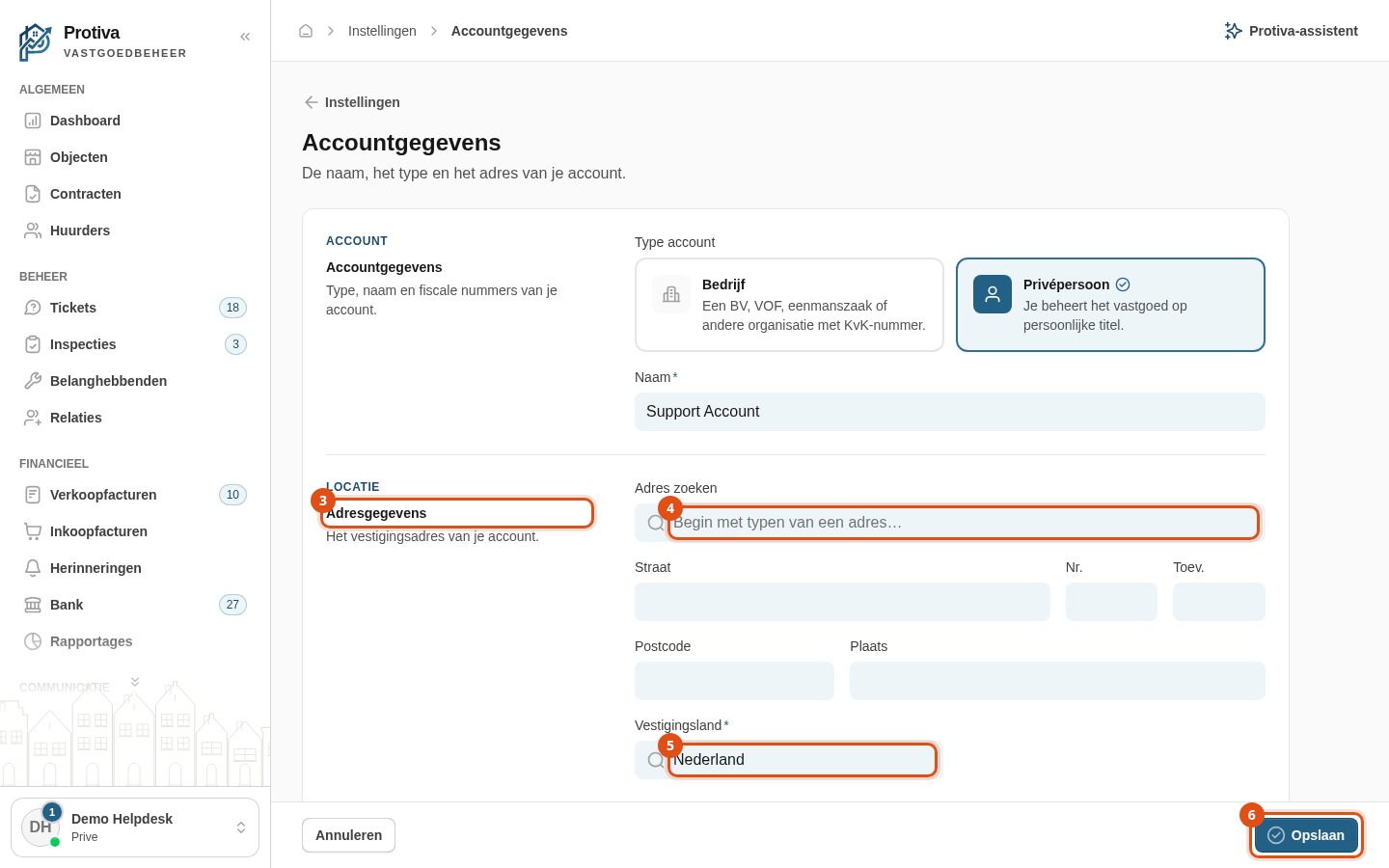Click the Straat input field
1389x868 pixels.
[842, 602]
